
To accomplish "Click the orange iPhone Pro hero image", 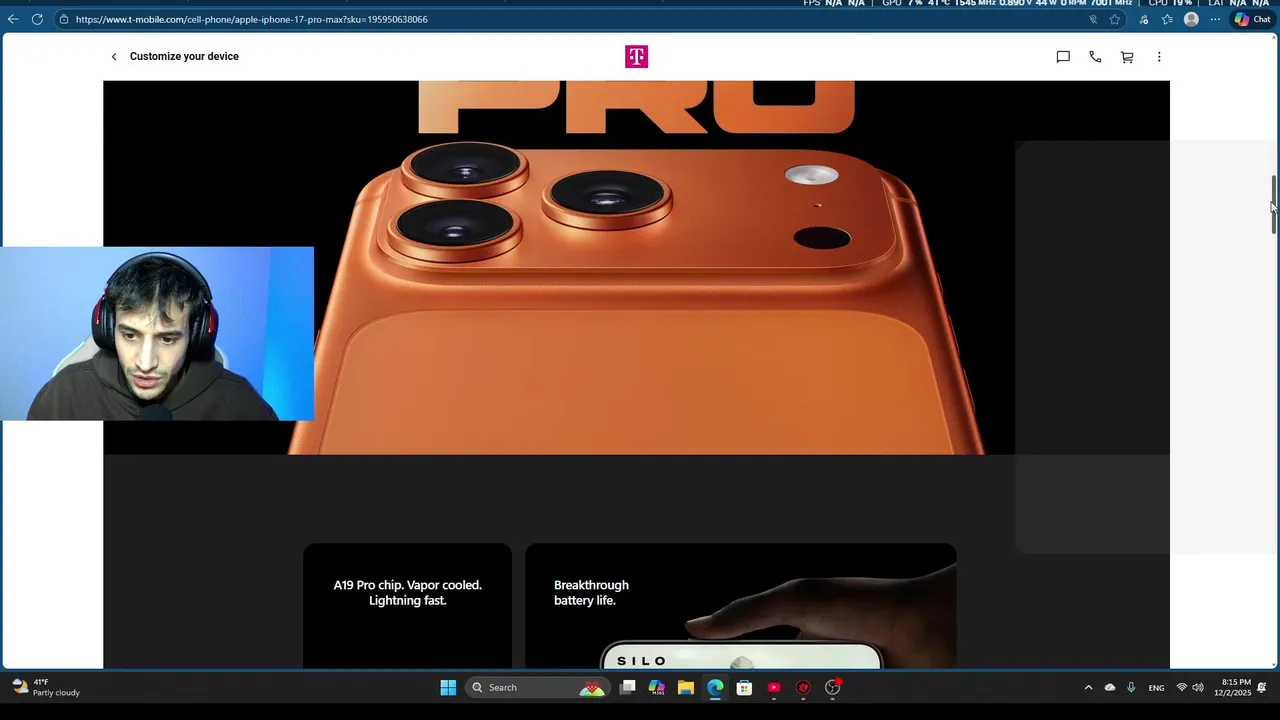I will (636, 268).
